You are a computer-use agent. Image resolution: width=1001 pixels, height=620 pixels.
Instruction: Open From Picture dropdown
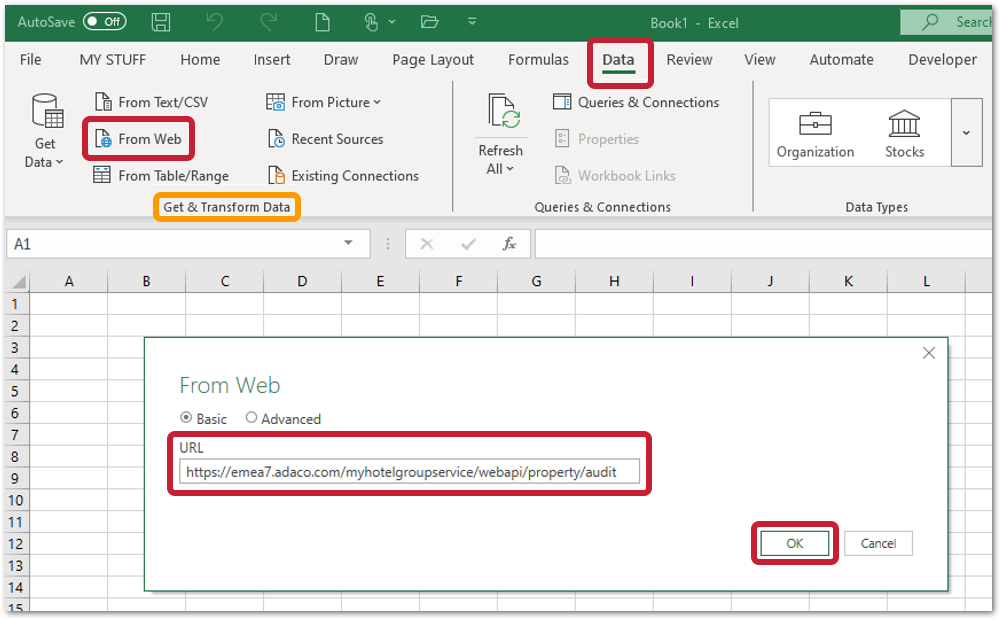coord(324,102)
